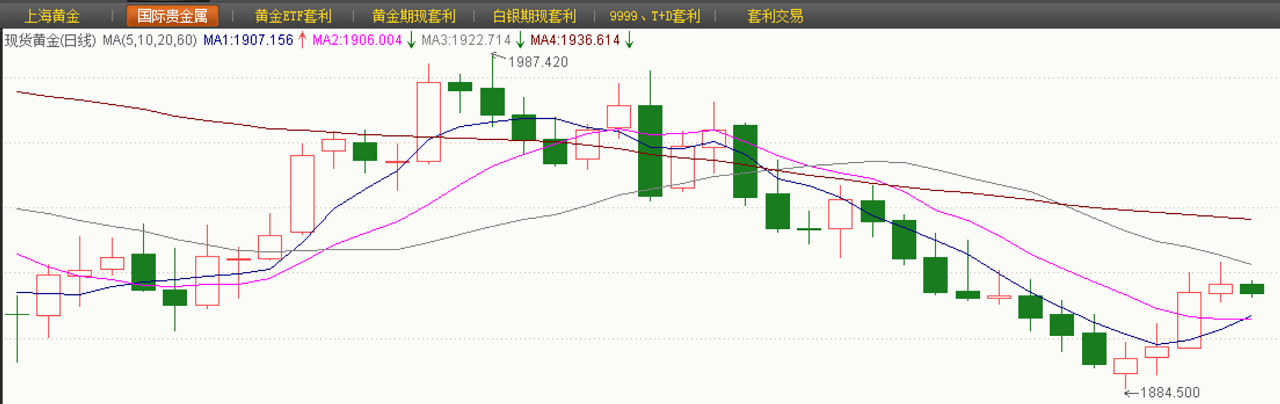Select the 9999、T+D套利 tab
1280x404 pixels.
655,16
